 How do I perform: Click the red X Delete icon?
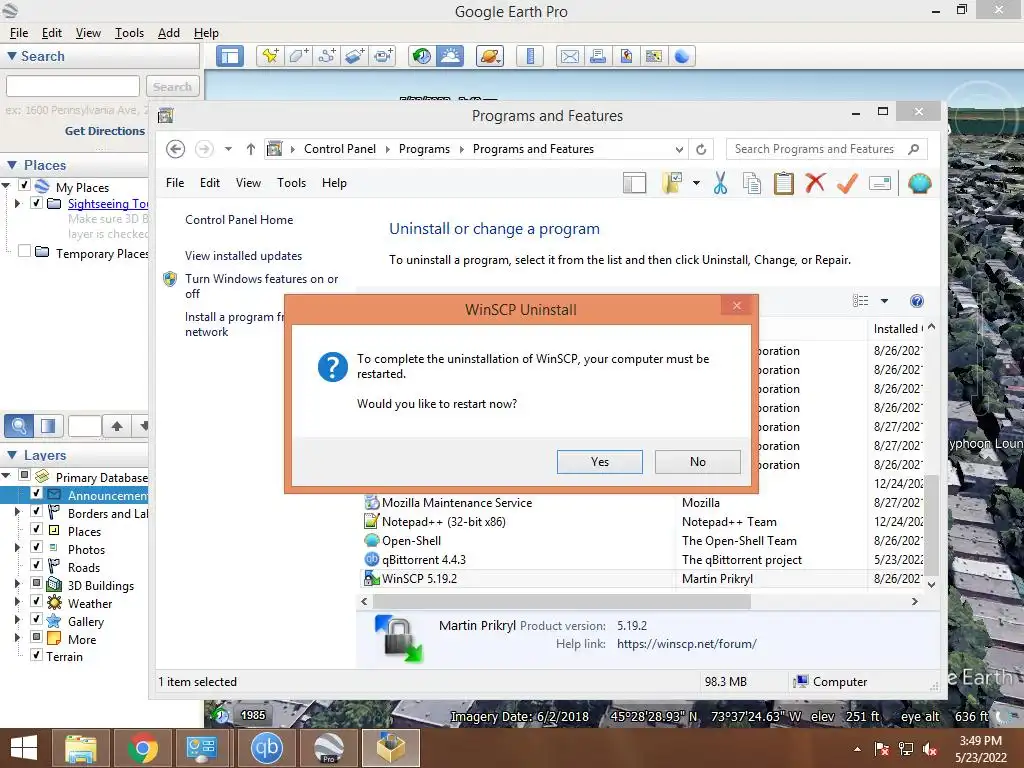[815, 183]
